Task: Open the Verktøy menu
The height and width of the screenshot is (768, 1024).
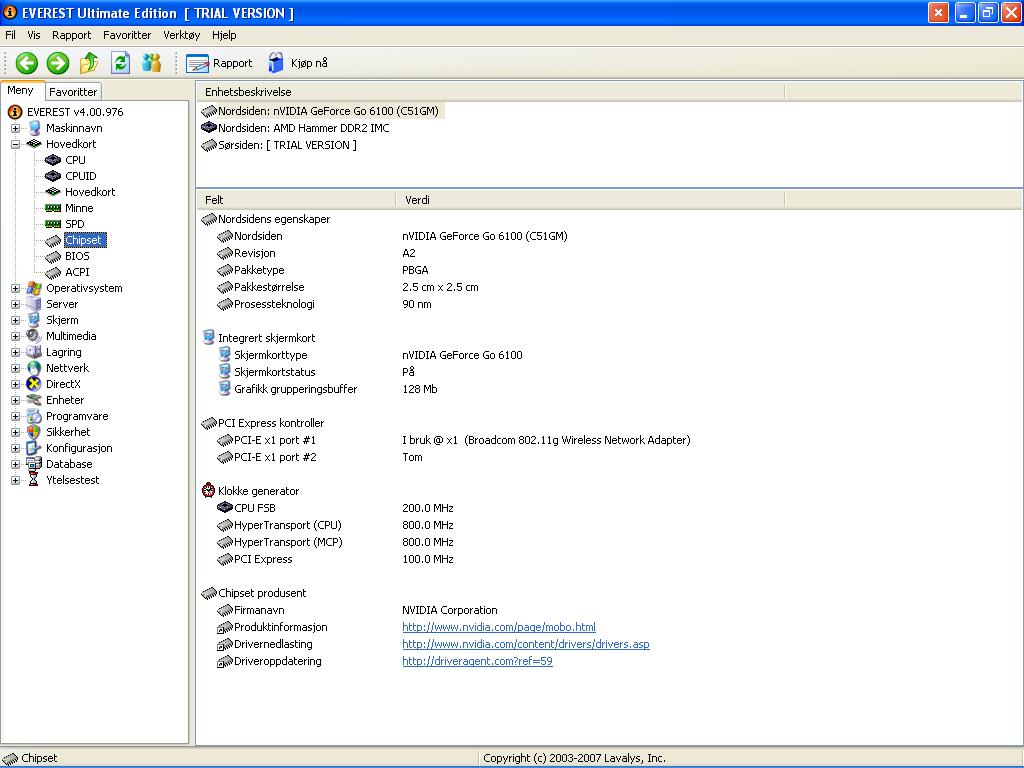Action: coord(182,35)
